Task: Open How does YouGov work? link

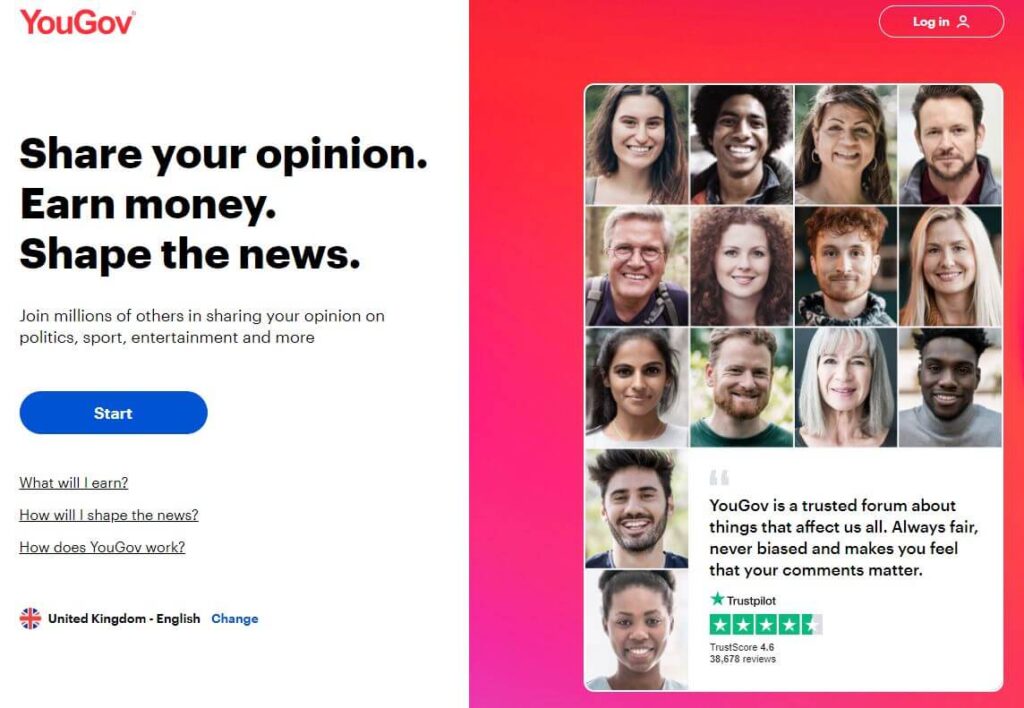Action: [103, 547]
